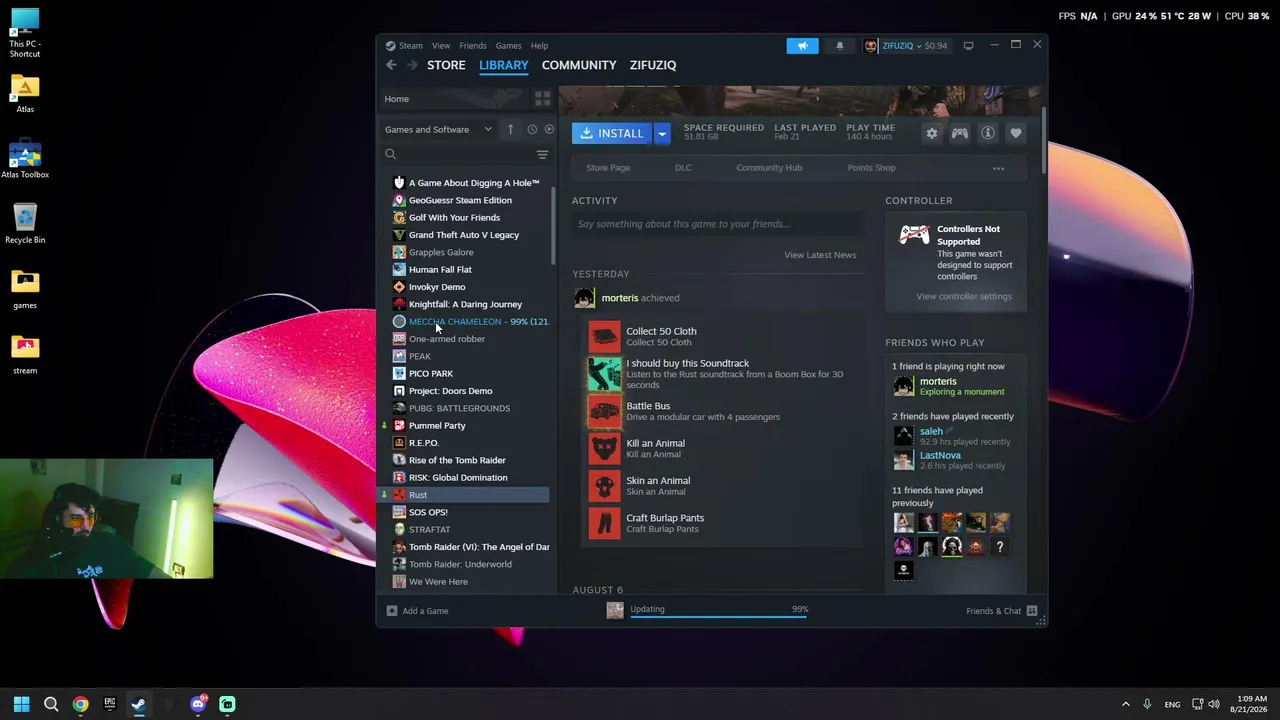Toggle the recent activity clock filter

pos(532,129)
